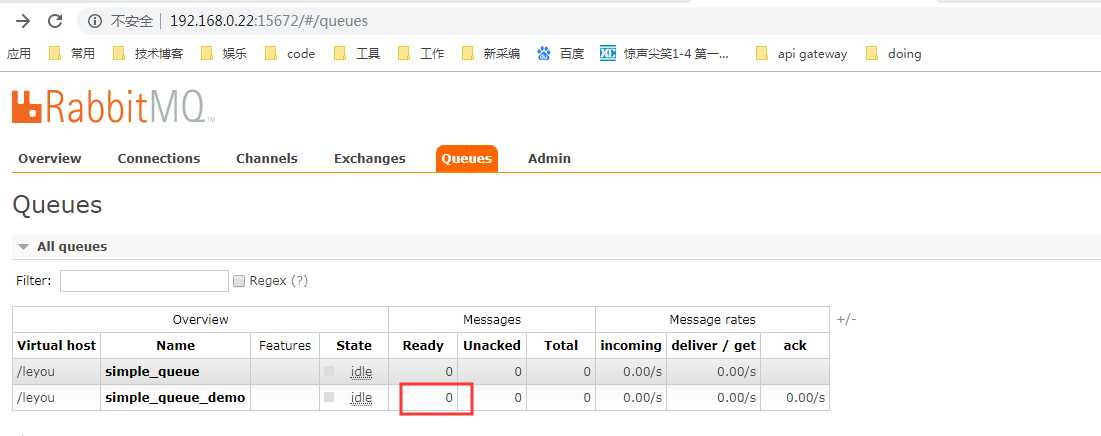Reload the page with refresh icon
1101x436 pixels.
(x=55, y=21)
